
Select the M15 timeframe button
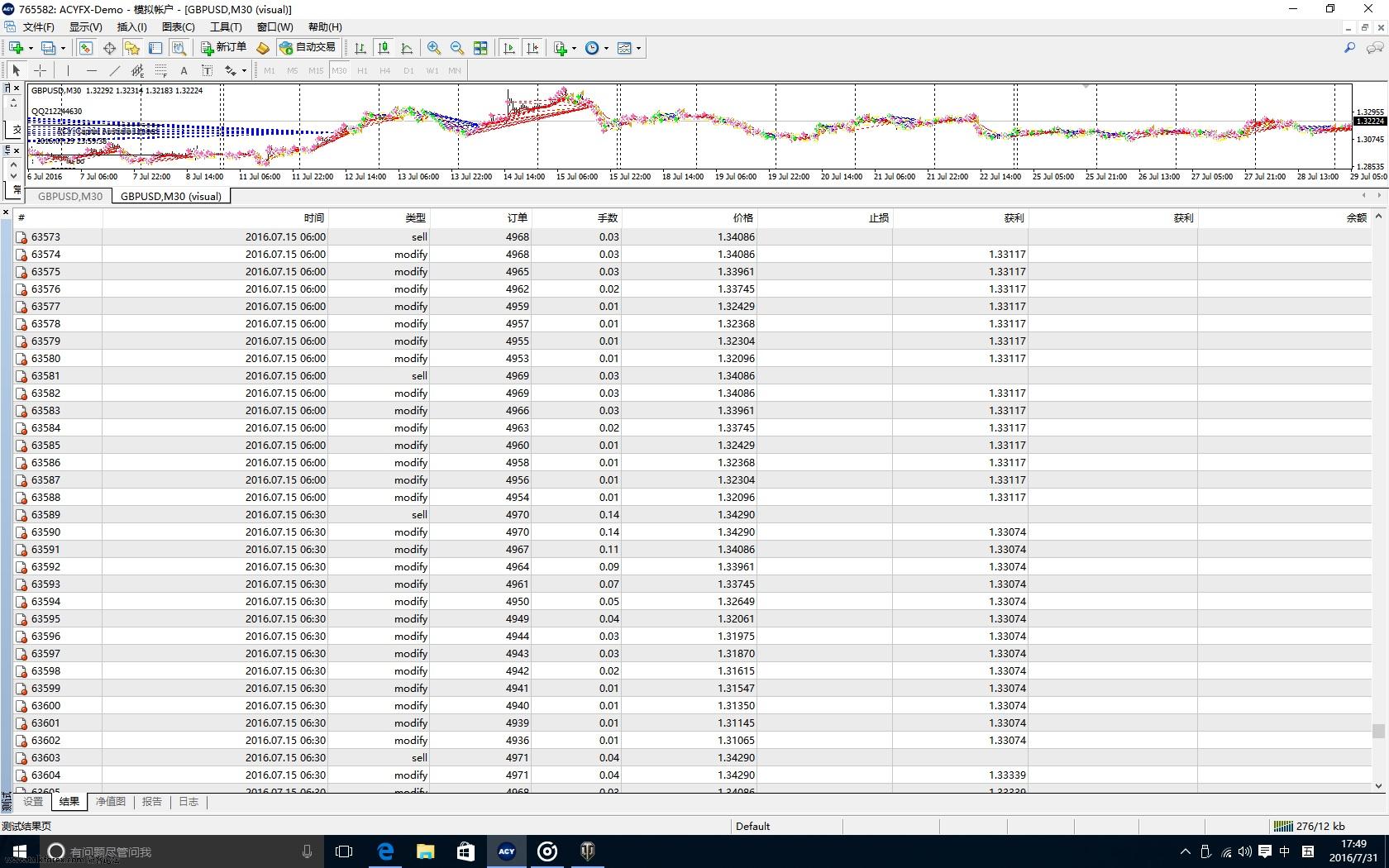point(316,70)
